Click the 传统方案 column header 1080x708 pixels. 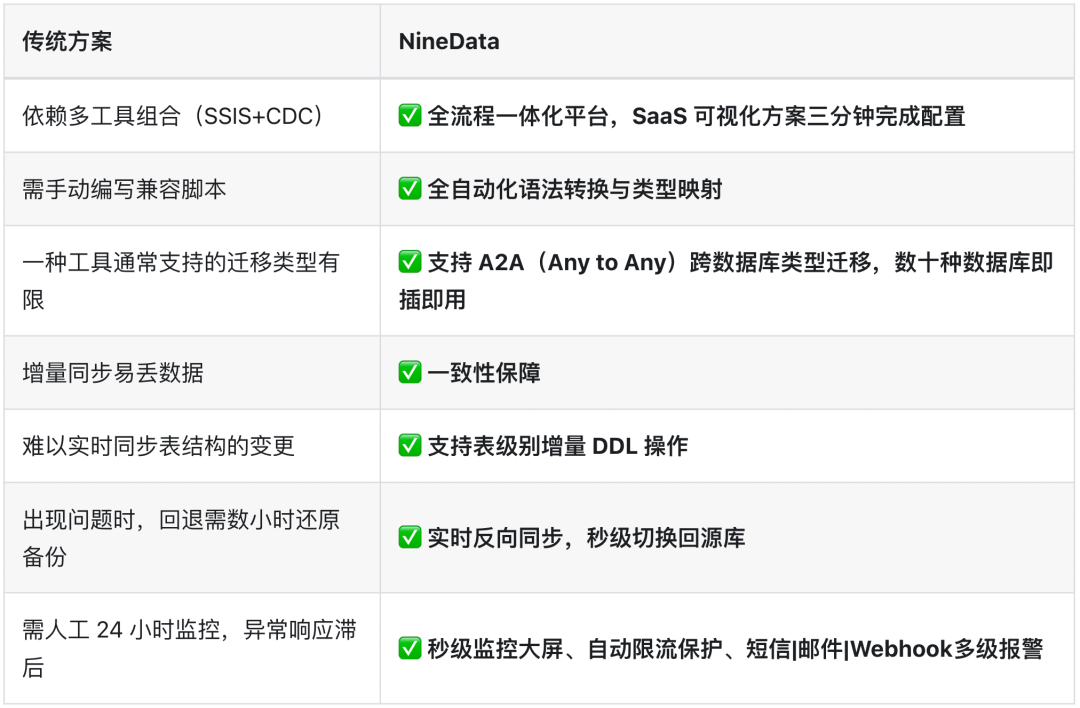pyautogui.click(x=68, y=42)
